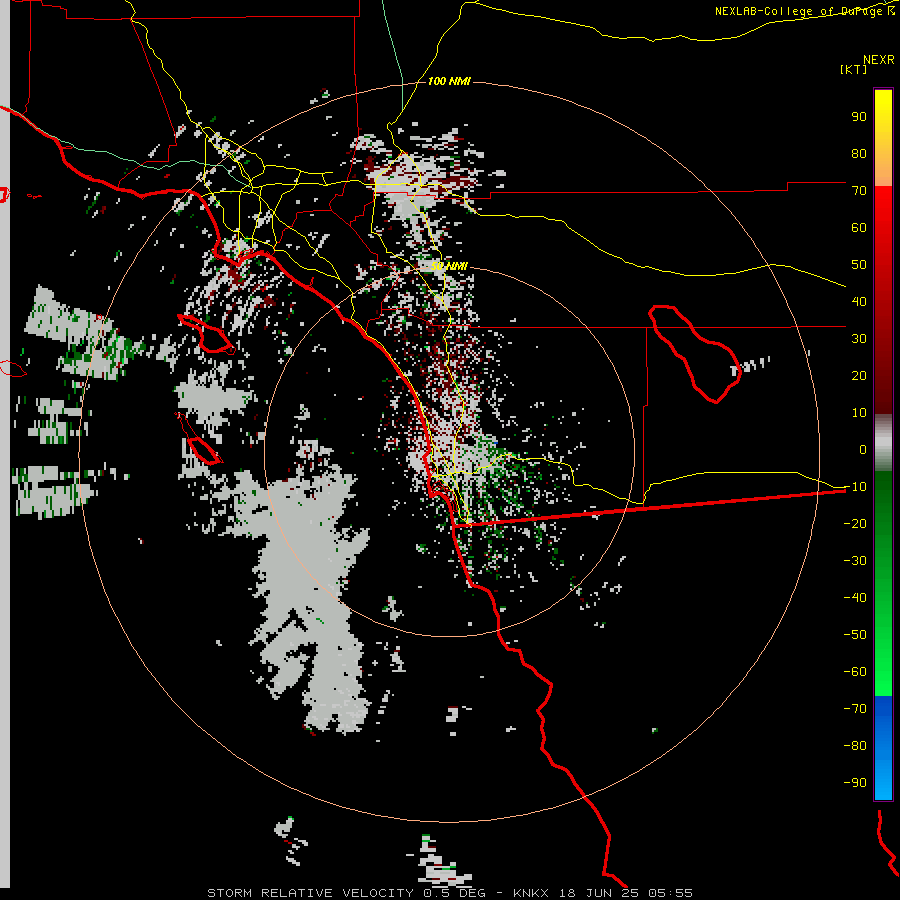
Task: Click the -20 value on the velocity scale
Action: click(855, 523)
